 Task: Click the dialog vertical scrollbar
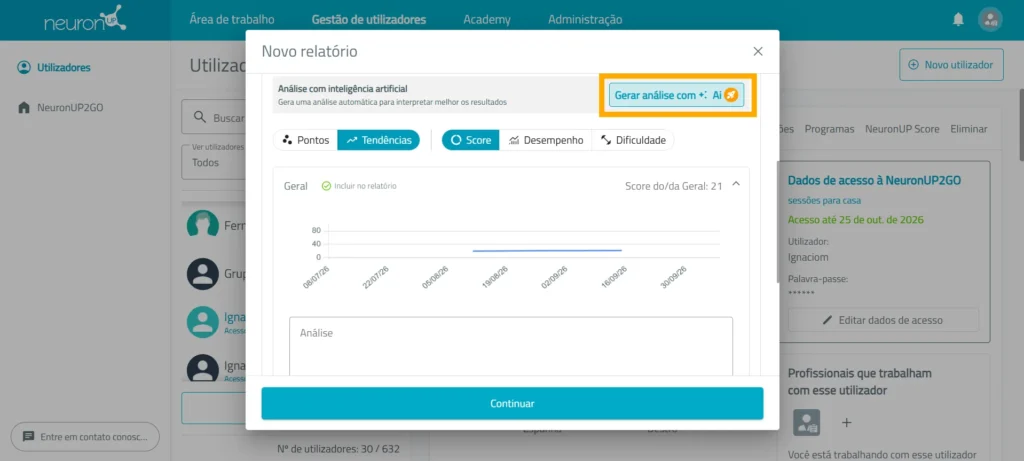tap(776, 222)
